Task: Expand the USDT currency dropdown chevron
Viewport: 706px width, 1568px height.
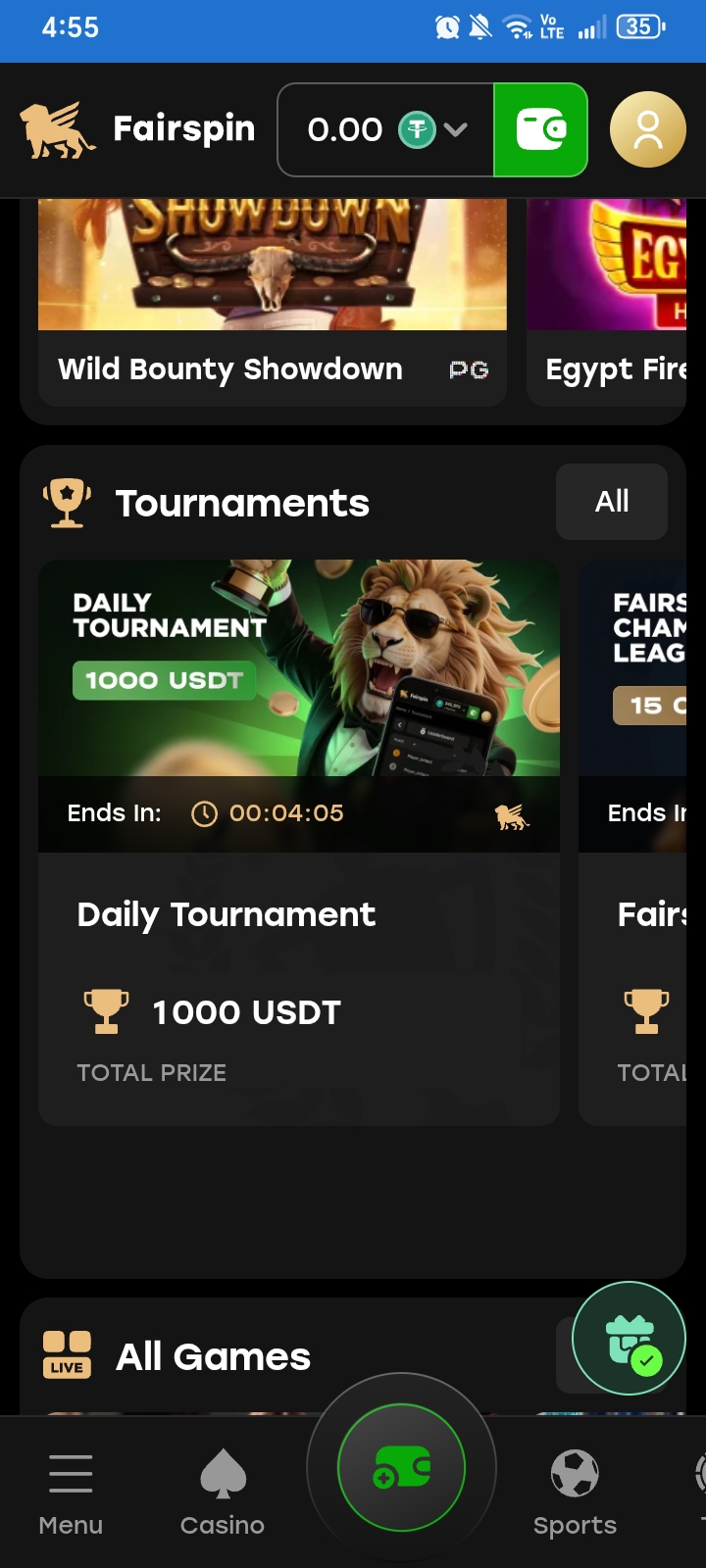Action: click(x=455, y=129)
